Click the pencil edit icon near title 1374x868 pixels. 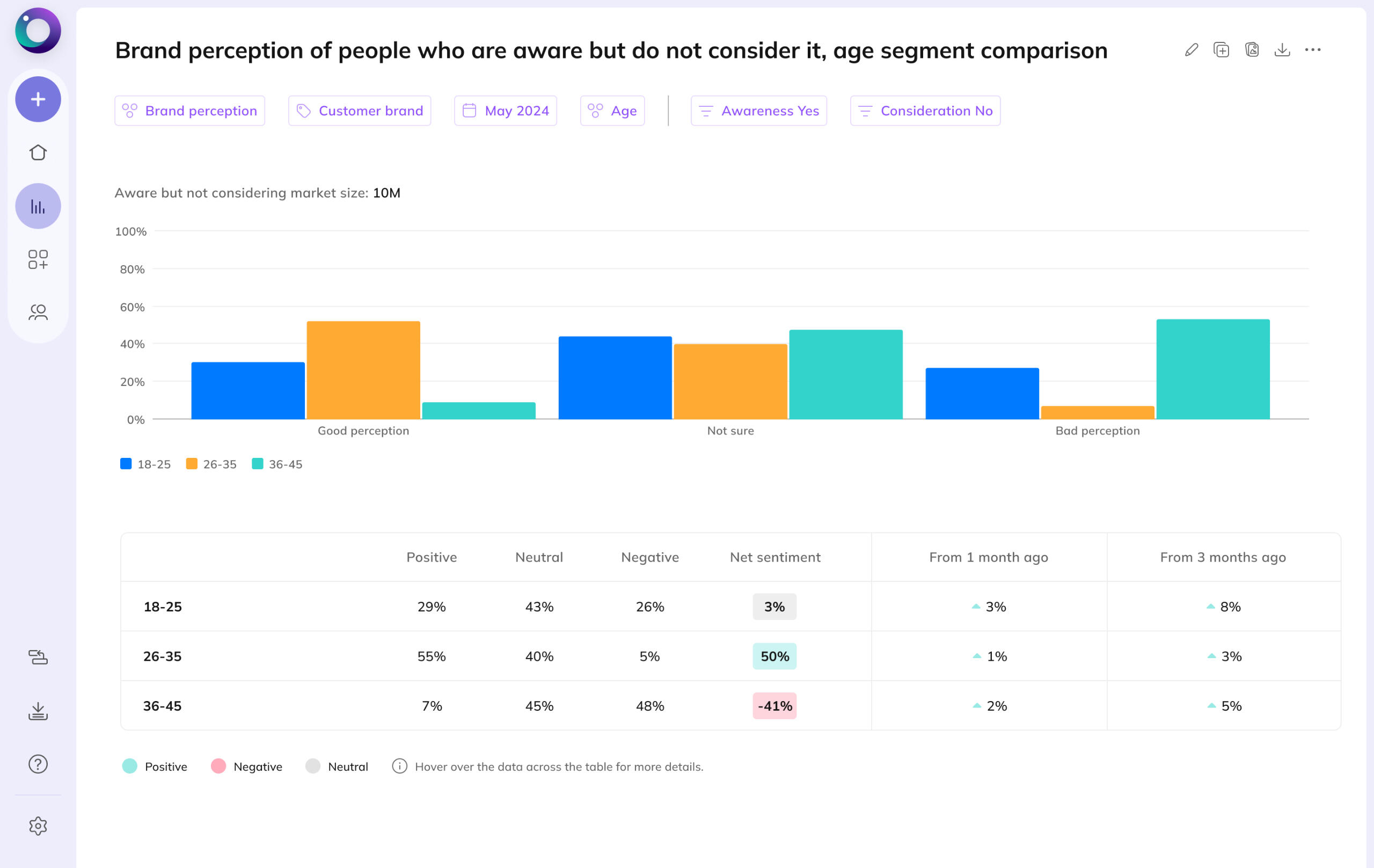1191,50
